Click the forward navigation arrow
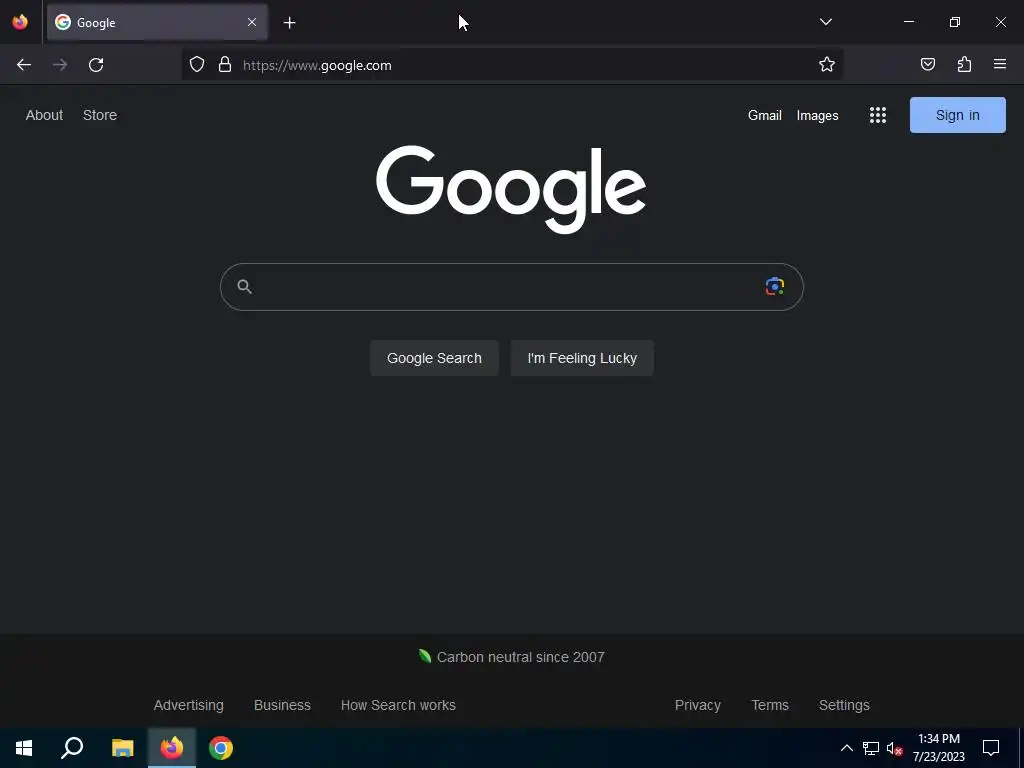This screenshot has height=768, width=1024. click(x=60, y=65)
